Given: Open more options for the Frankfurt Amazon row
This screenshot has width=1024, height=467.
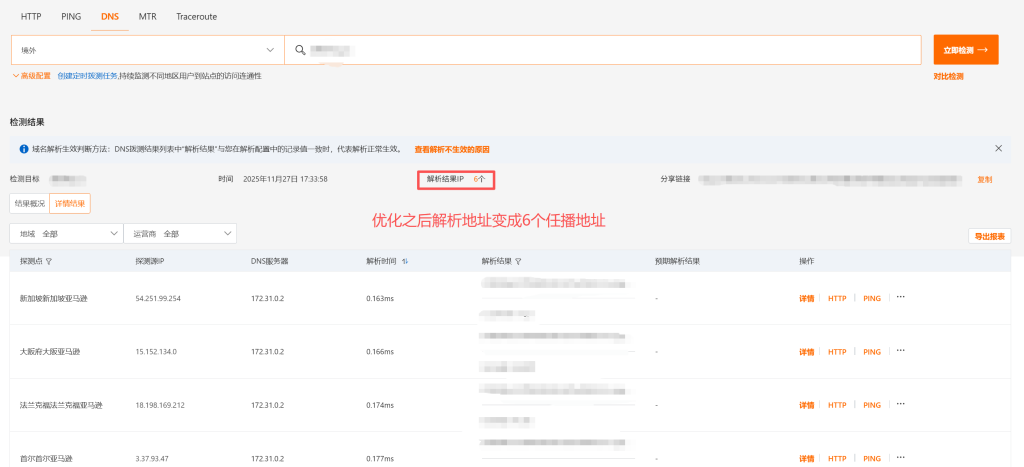Looking at the screenshot, I should 900,404.
